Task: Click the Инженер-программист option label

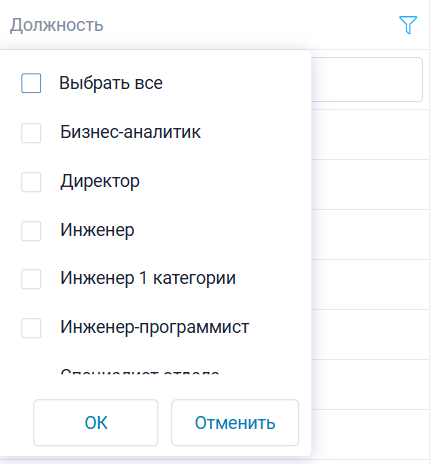Action: click(155, 327)
